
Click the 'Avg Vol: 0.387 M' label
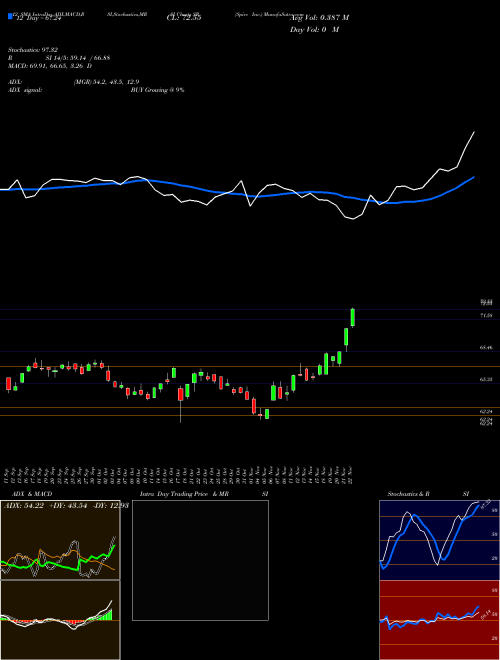[x=319, y=17]
